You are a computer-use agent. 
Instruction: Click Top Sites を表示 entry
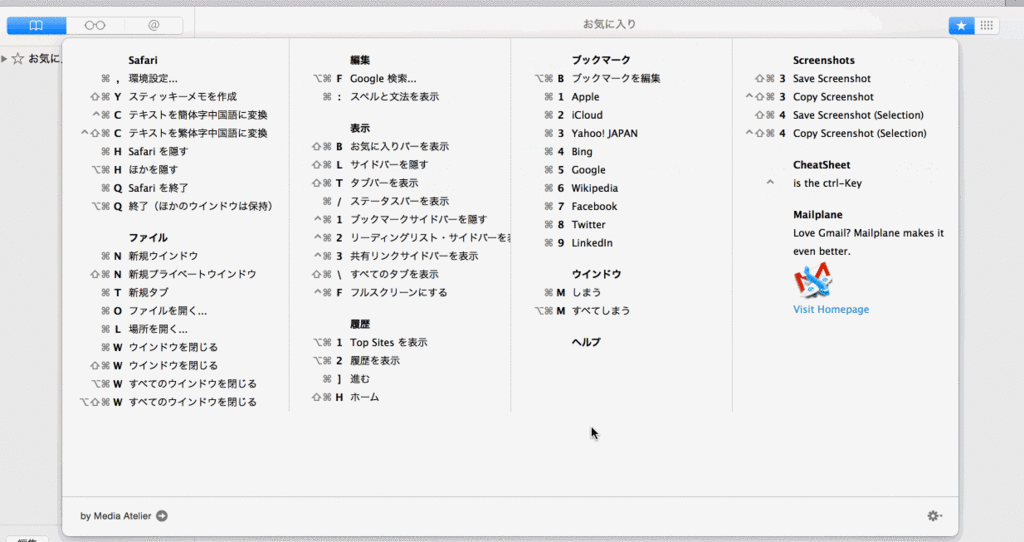[x=389, y=342]
